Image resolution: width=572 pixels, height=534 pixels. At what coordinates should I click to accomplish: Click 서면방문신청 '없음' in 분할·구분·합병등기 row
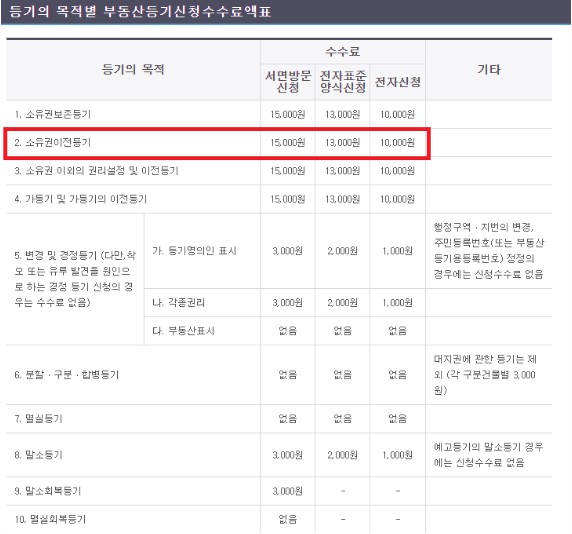click(x=288, y=375)
